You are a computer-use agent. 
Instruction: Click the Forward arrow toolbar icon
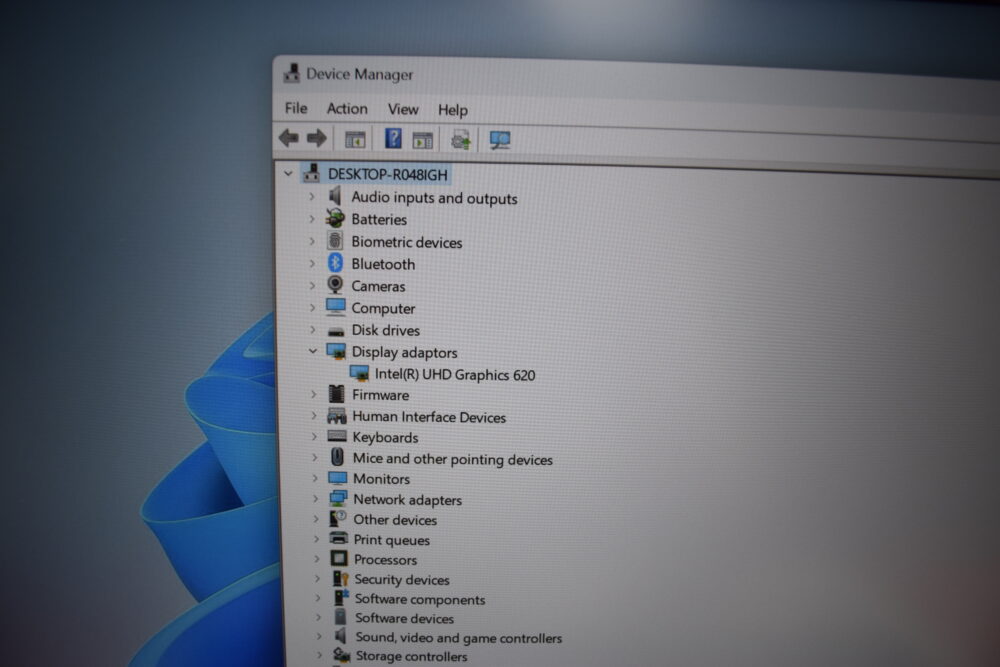point(317,138)
